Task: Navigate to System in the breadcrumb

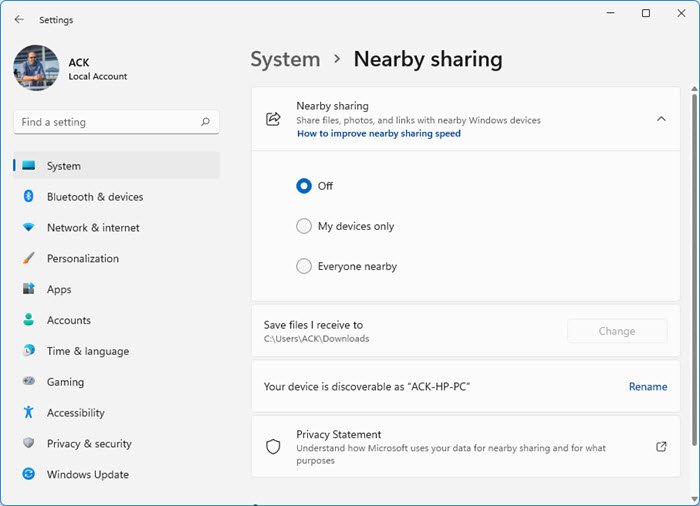Action: (x=285, y=59)
